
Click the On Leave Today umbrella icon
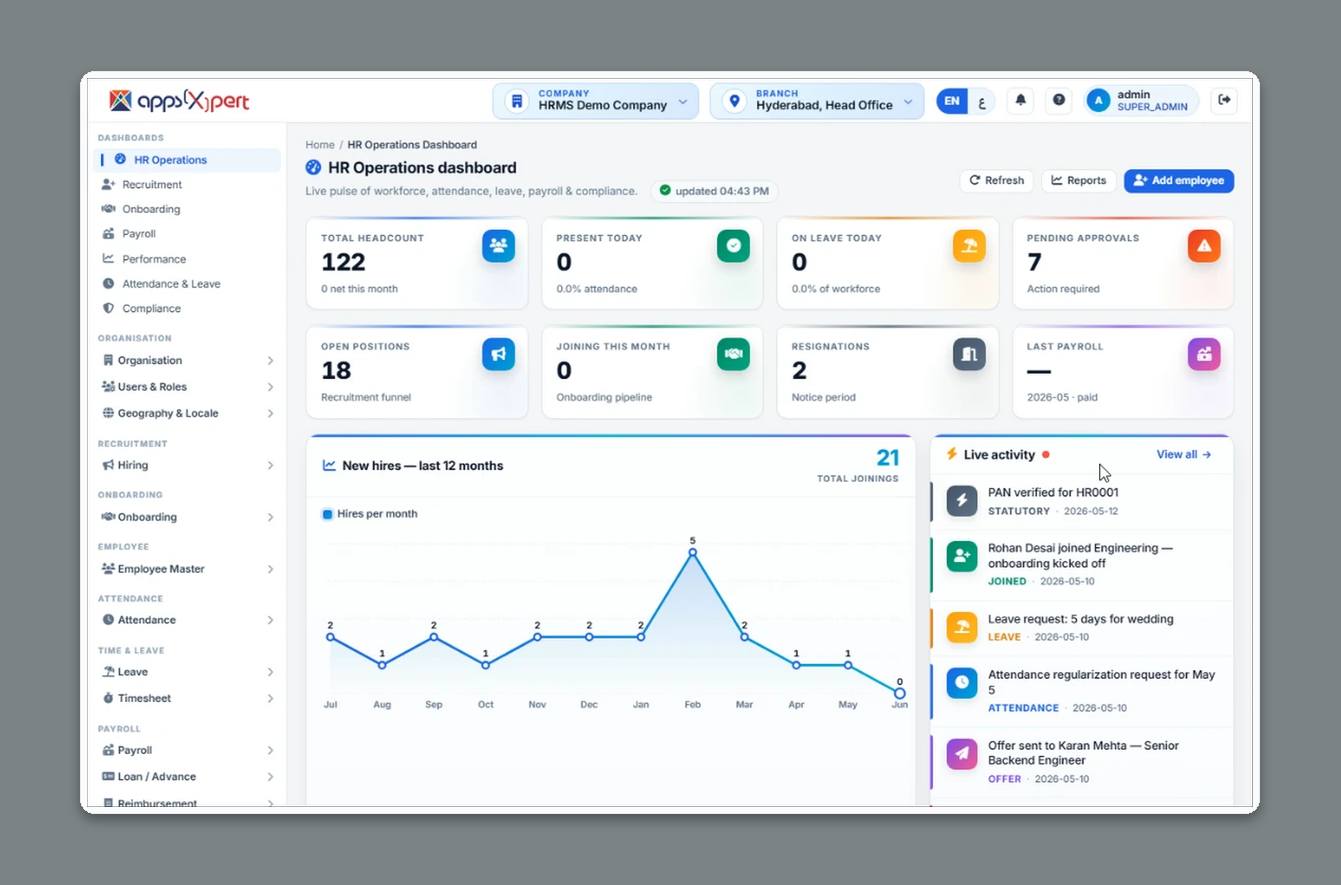(x=969, y=246)
